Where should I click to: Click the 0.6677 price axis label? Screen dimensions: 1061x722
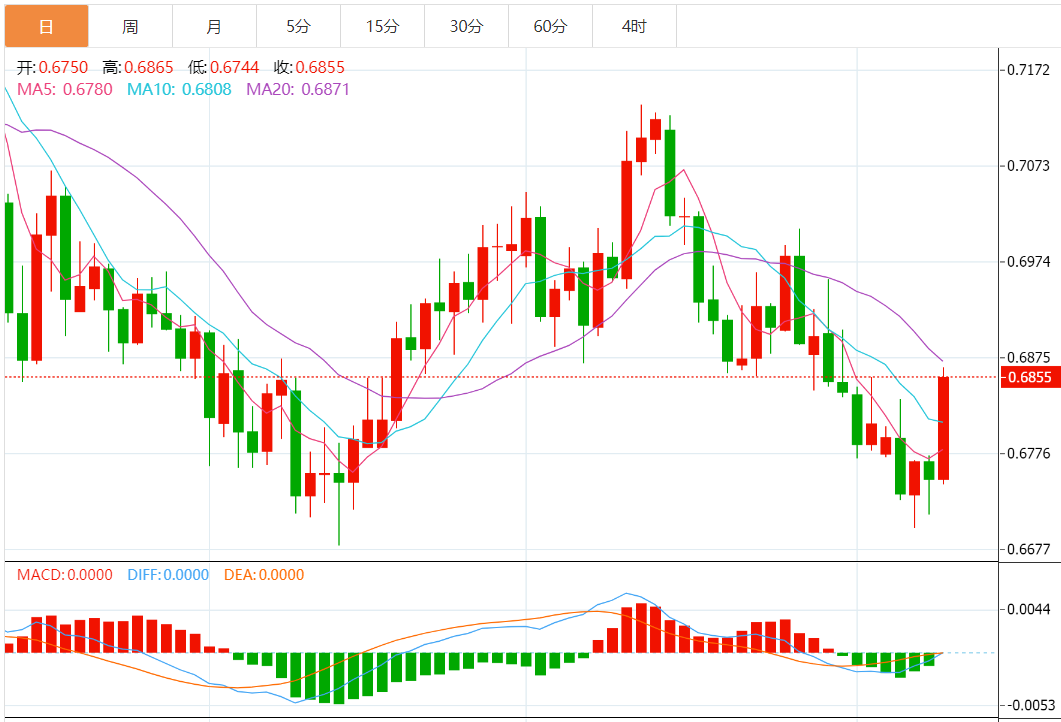pos(1029,549)
